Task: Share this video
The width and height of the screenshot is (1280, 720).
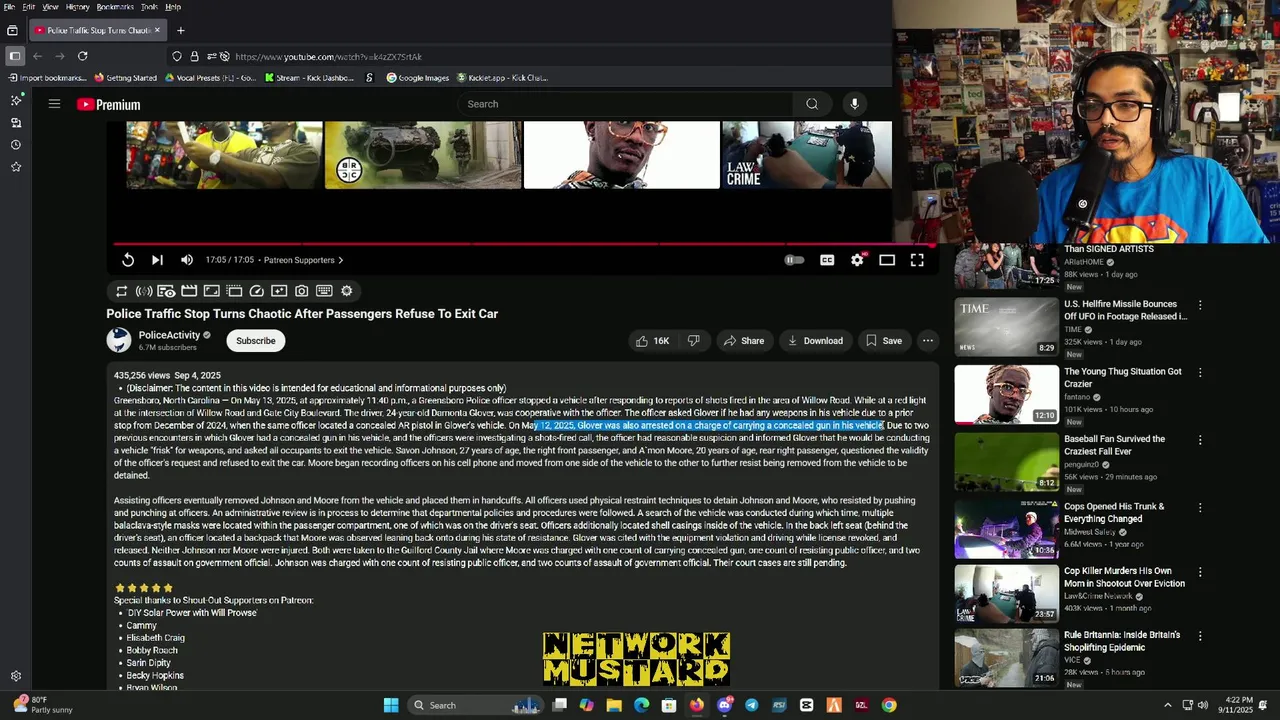Action: tap(744, 341)
